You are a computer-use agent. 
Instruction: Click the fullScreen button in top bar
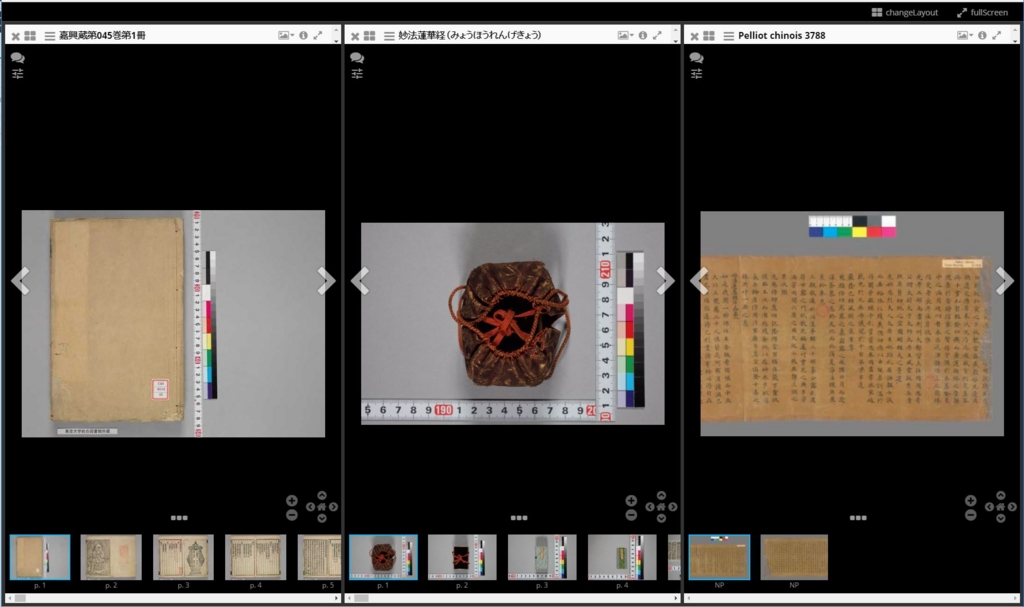pos(982,12)
